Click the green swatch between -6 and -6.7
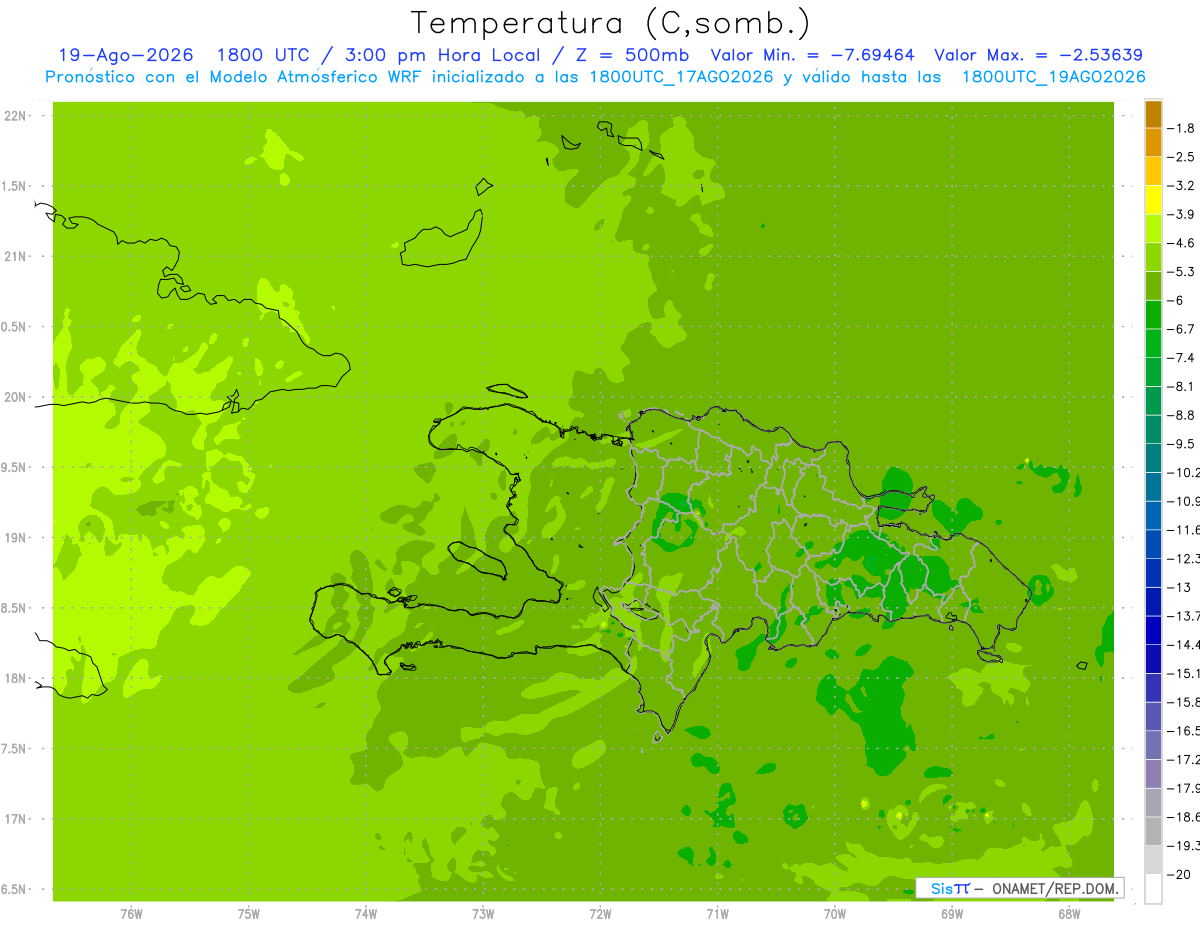 click(x=1153, y=314)
